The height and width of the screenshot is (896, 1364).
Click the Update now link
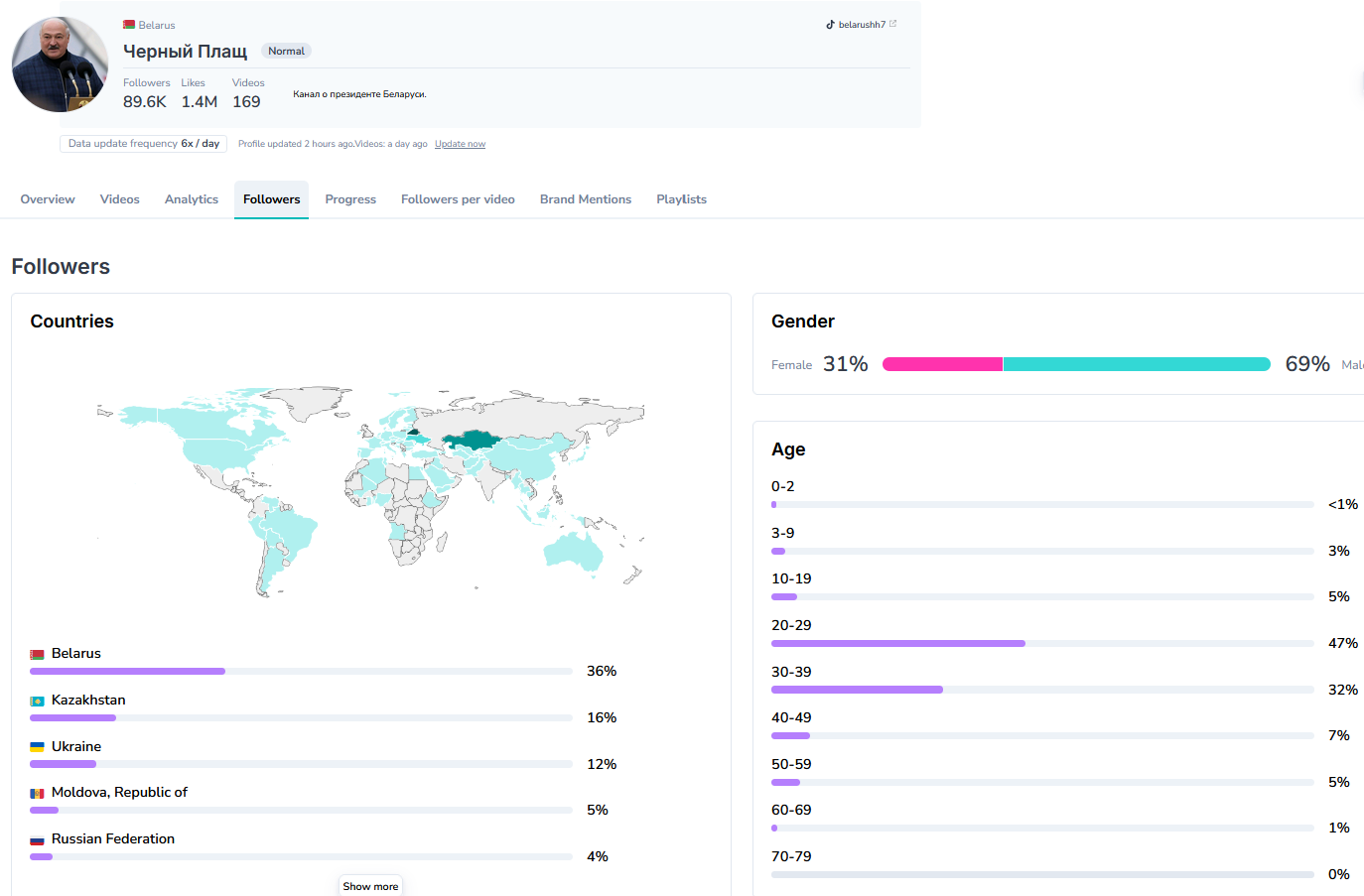tap(460, 145)
